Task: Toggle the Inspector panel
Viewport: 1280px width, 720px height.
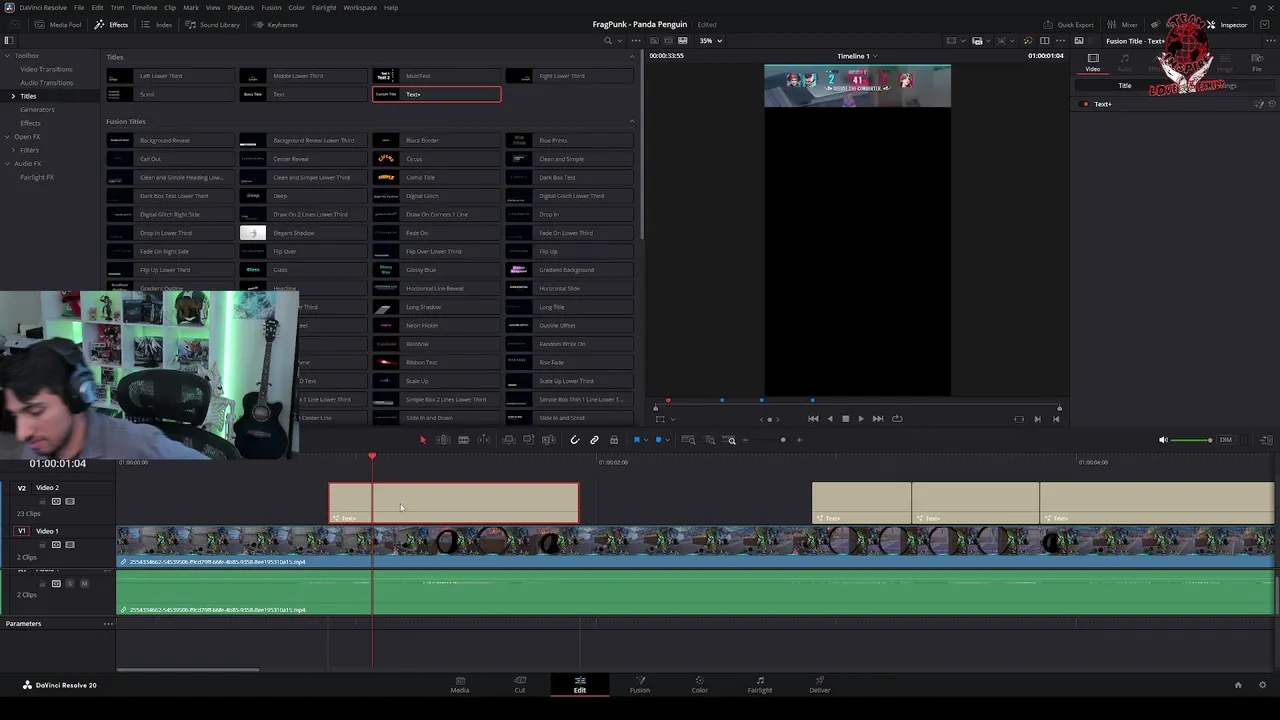Action: (x=1227, y=25)
